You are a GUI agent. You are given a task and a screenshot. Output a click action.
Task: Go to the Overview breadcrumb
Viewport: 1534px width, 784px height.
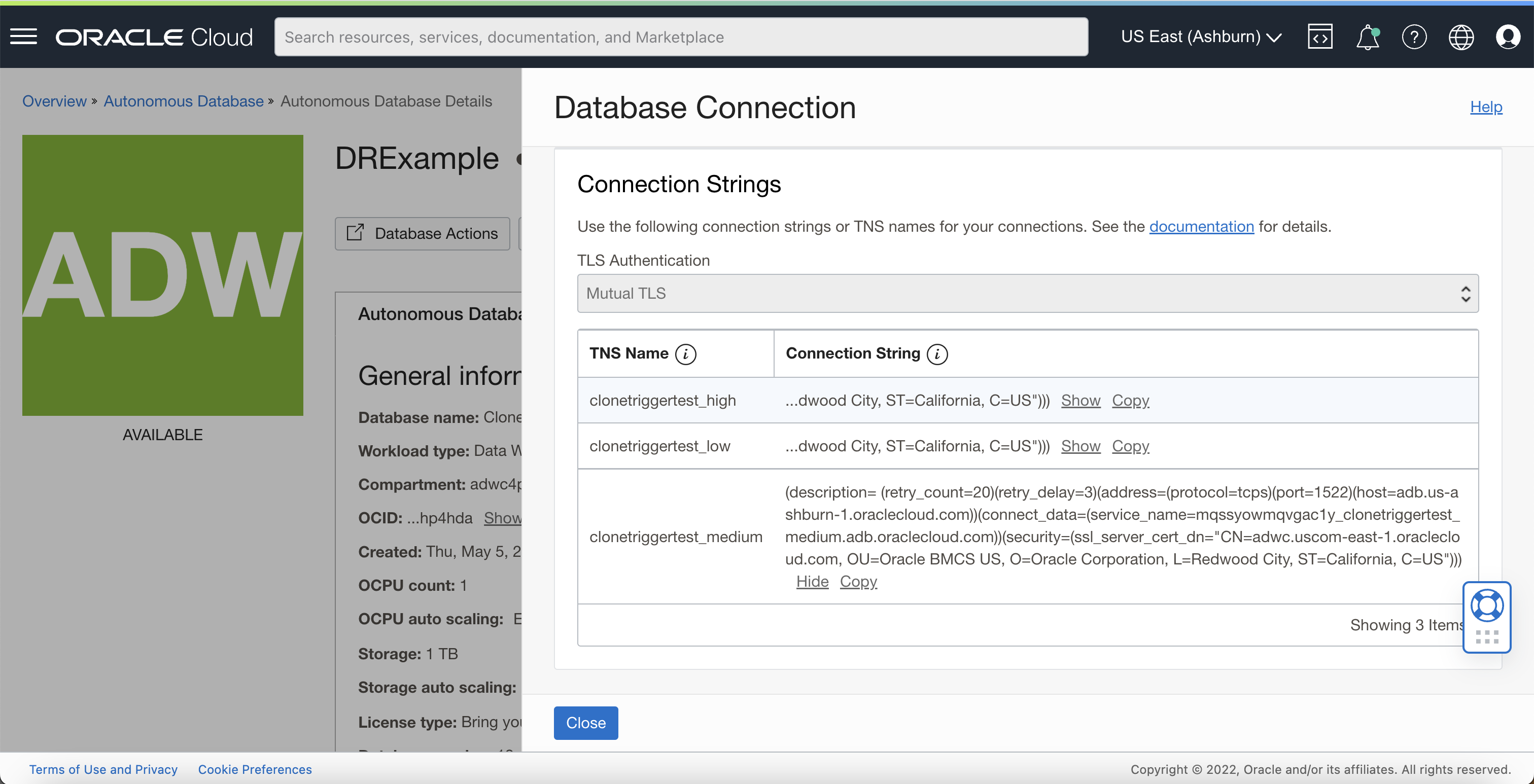(54, 101)
